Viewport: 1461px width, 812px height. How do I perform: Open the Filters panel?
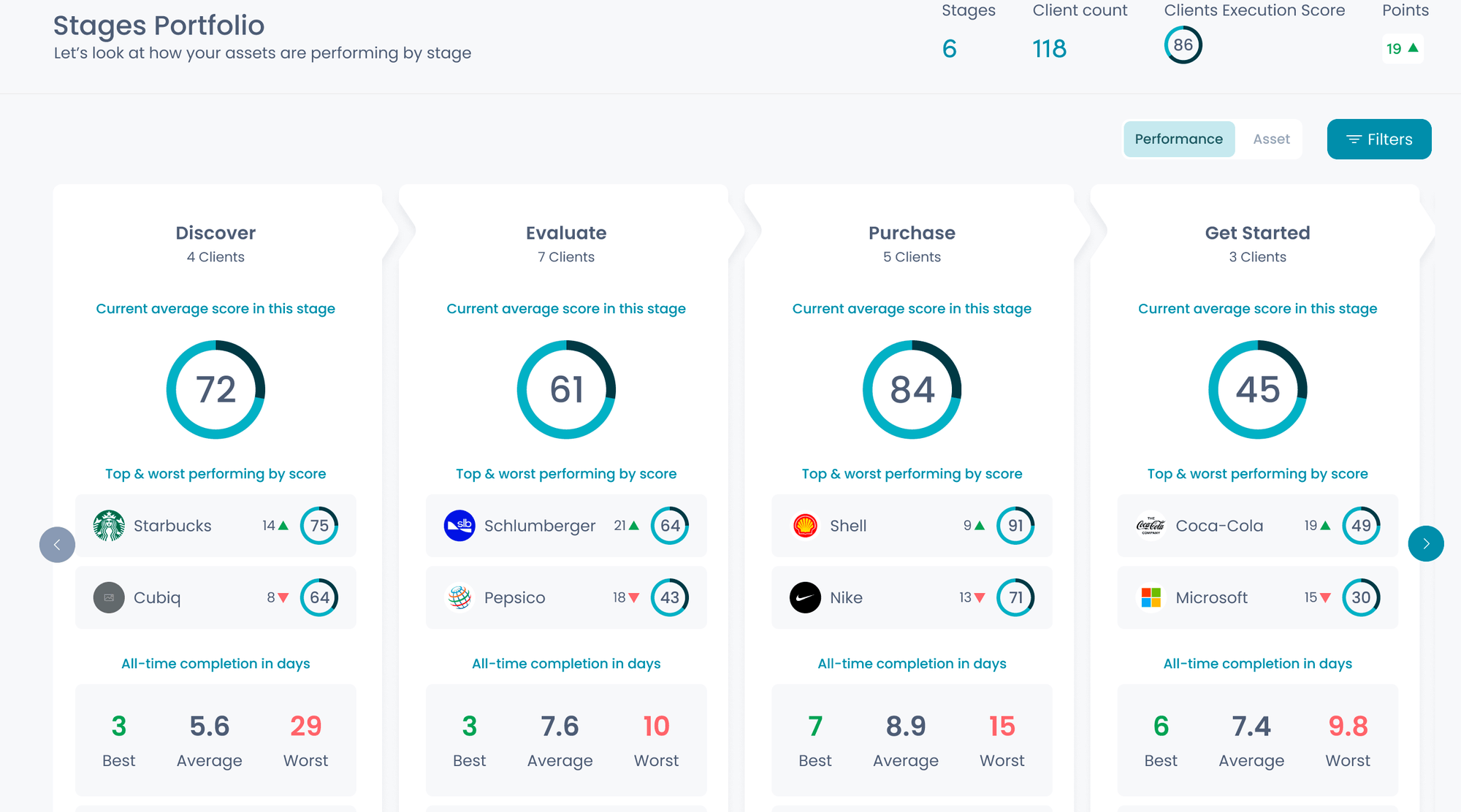coord(1379,139)
